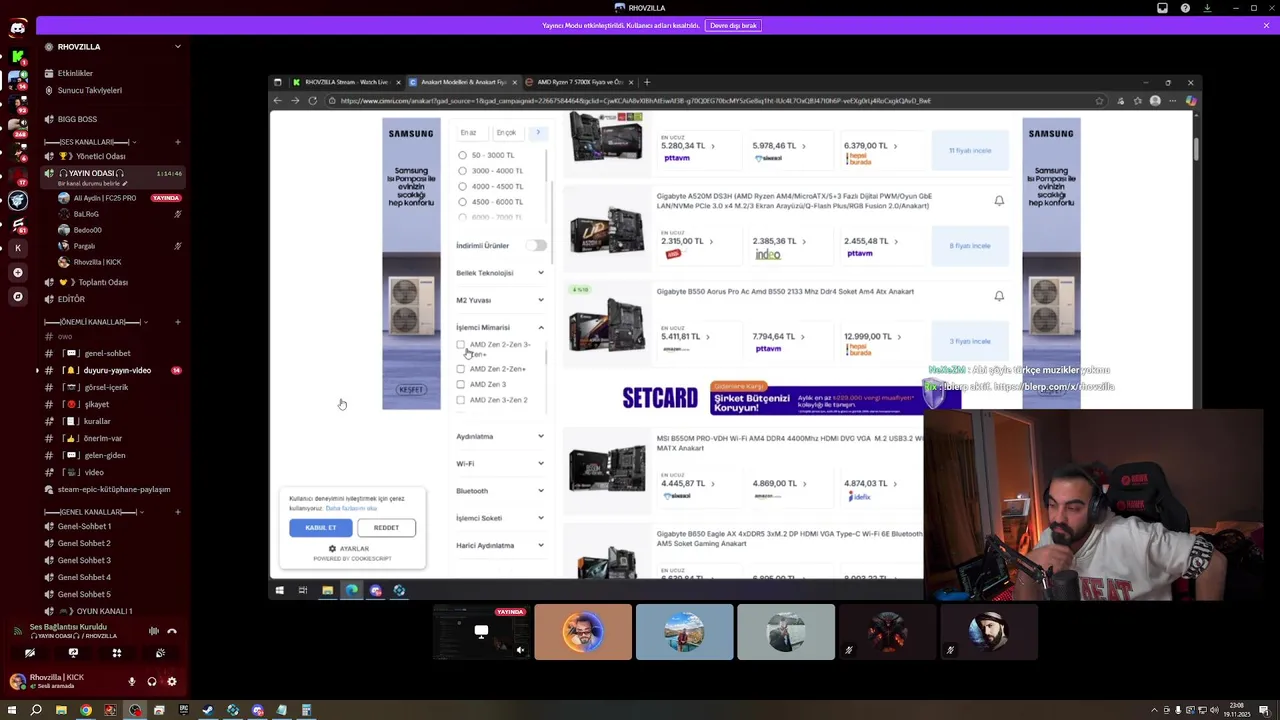The image size is (1280, 720).
Task: Go back in the streamed browser
Action: click(278, 101)
